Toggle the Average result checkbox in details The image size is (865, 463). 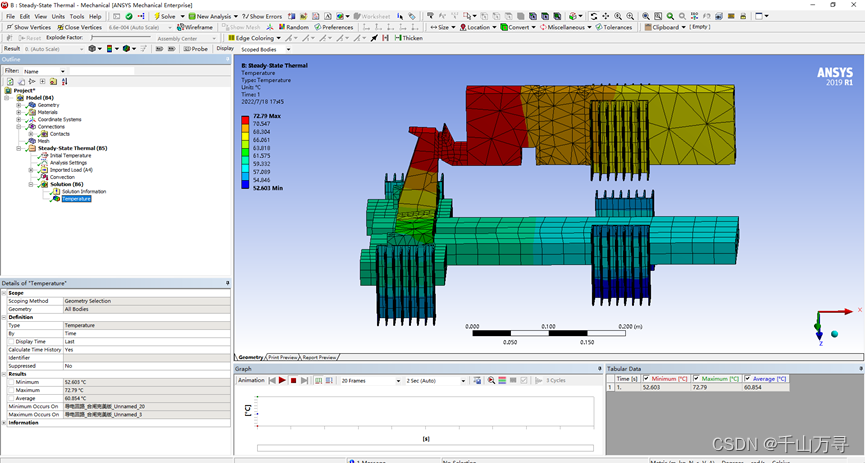pyautogui.click(x=11, y=398)
